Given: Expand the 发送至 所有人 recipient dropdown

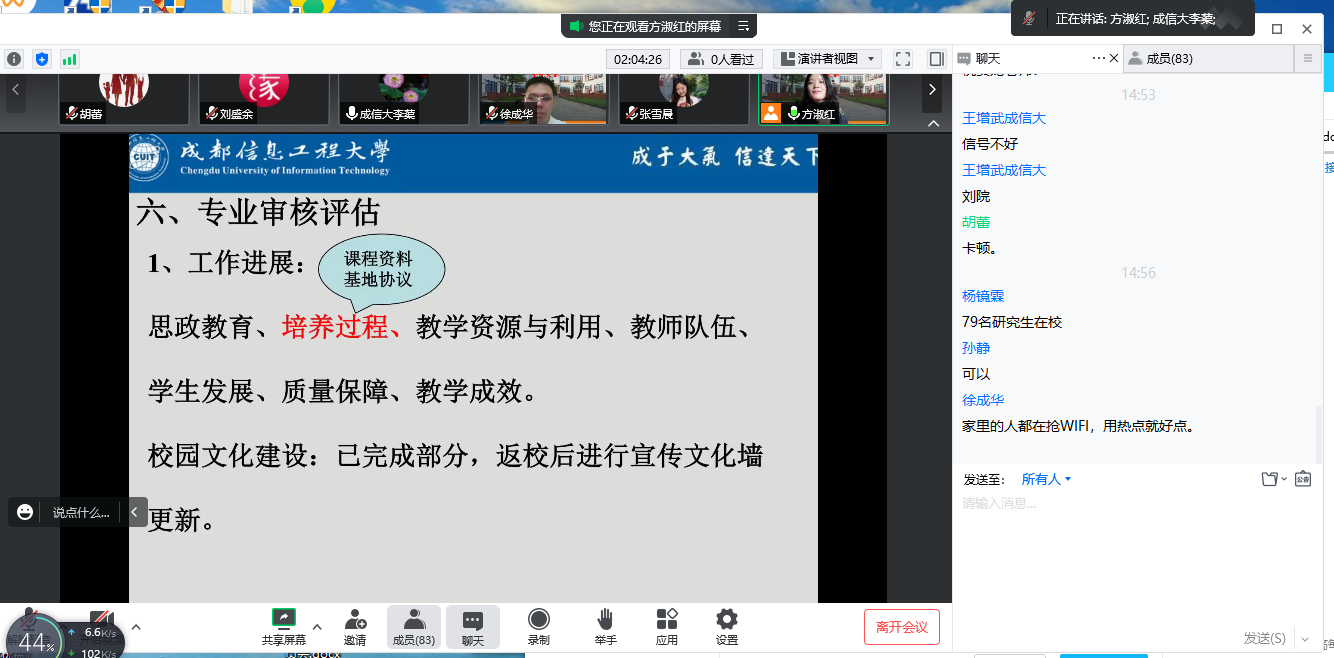Looking at the screenshot, I should pos(1046,479).
